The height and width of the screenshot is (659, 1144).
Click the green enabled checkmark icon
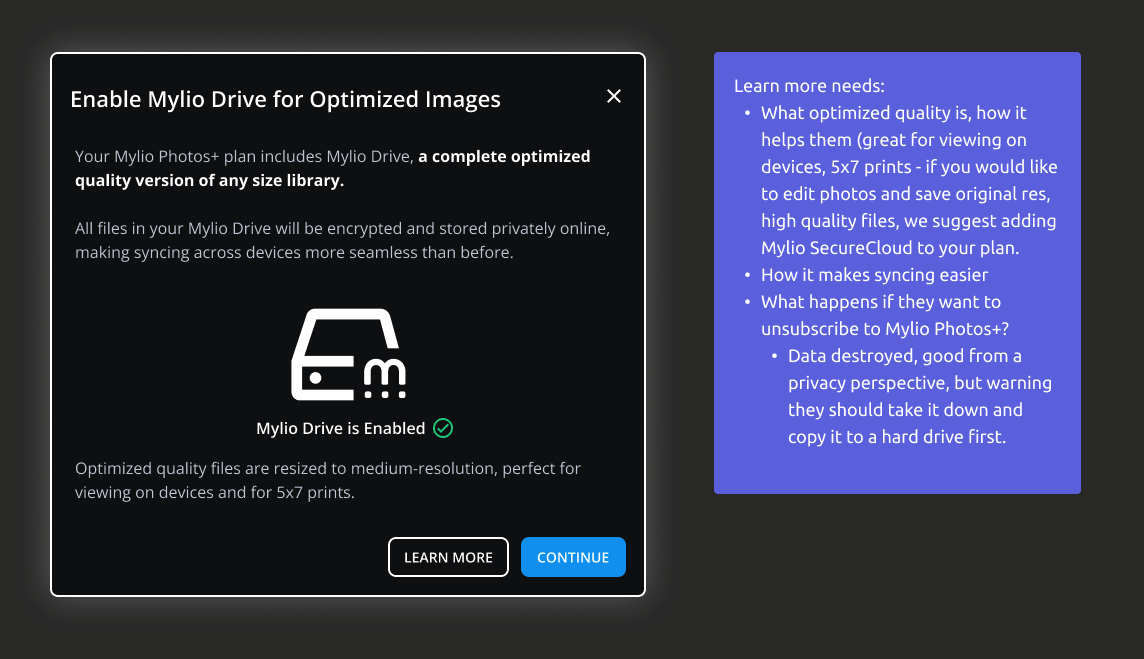click(443, 428)
